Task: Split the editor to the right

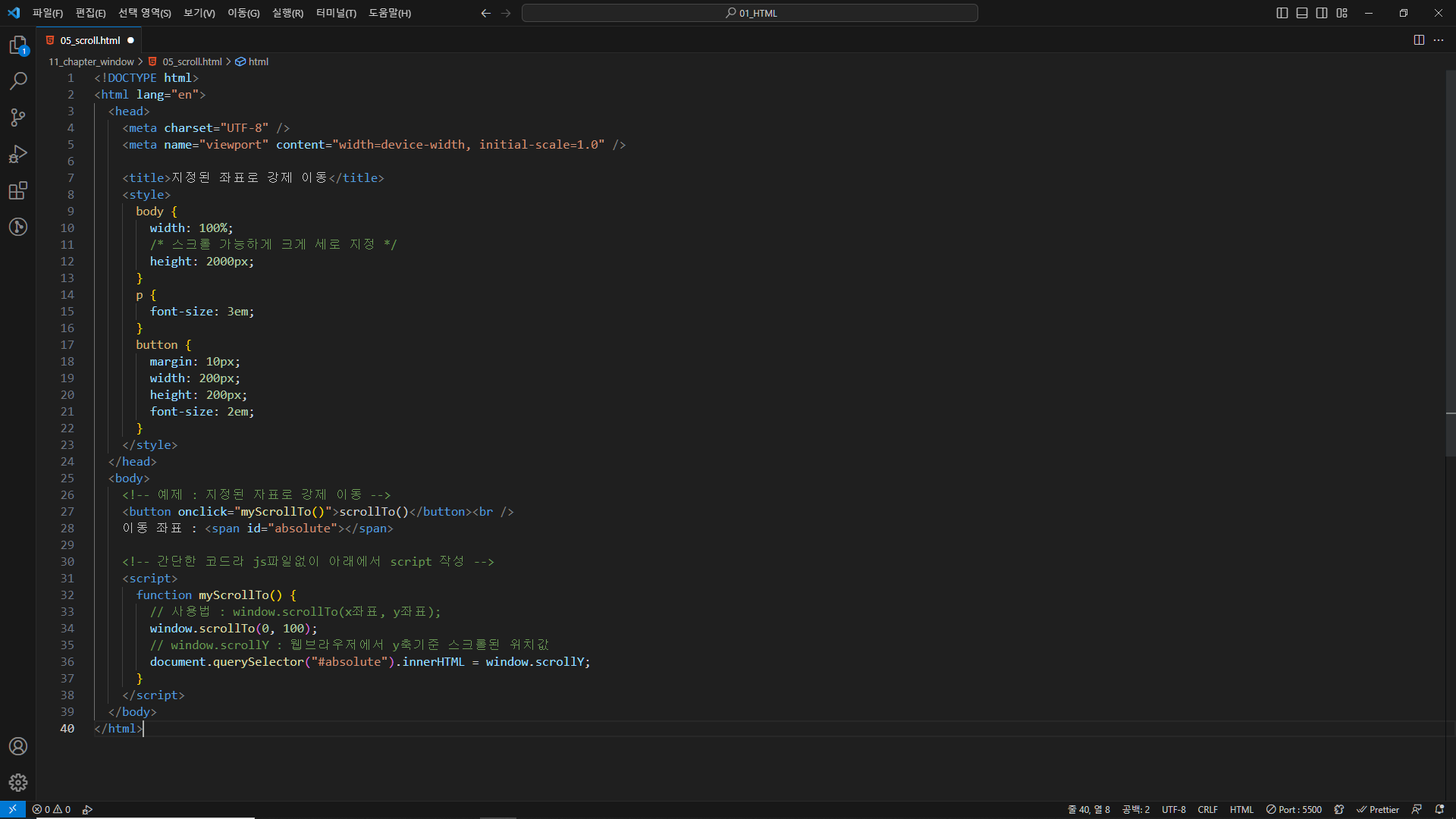Action: (x=1419, y=40)
